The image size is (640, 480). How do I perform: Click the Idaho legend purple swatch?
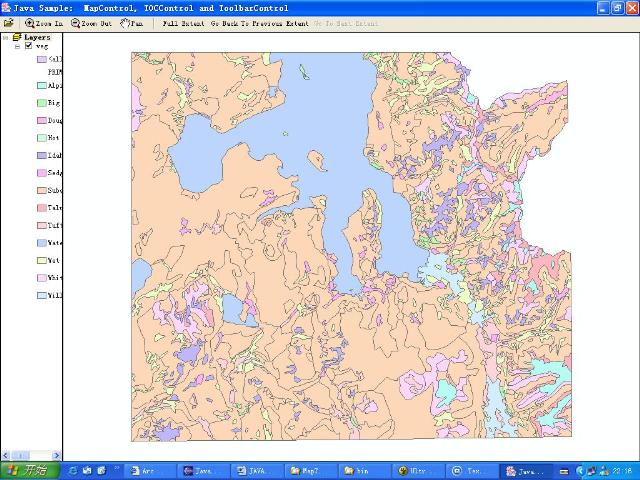click(42, 156)
